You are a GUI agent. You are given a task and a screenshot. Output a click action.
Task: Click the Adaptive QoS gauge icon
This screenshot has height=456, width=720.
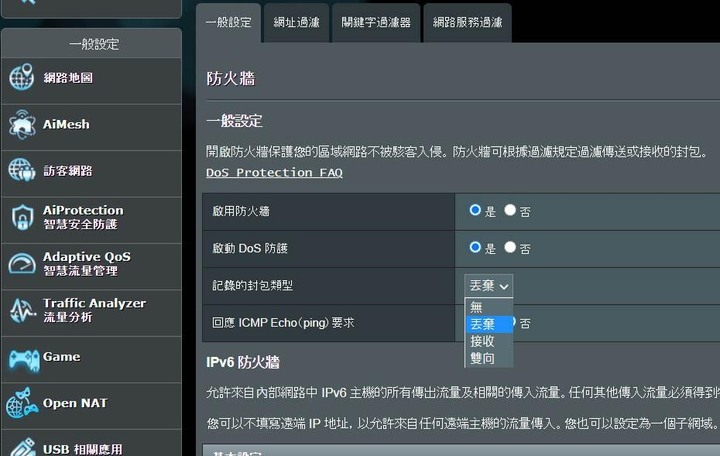[x=22, y=264]
